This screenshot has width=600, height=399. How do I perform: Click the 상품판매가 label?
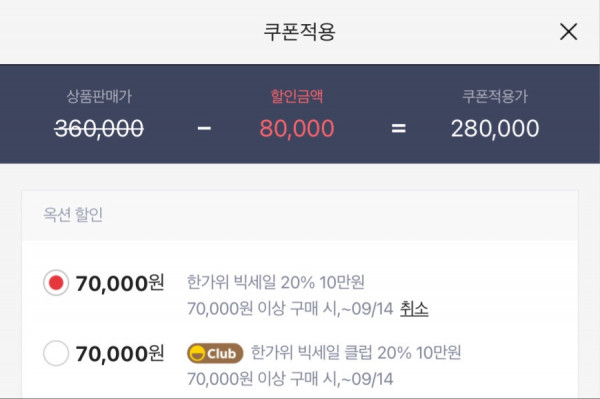pos(99,96)
